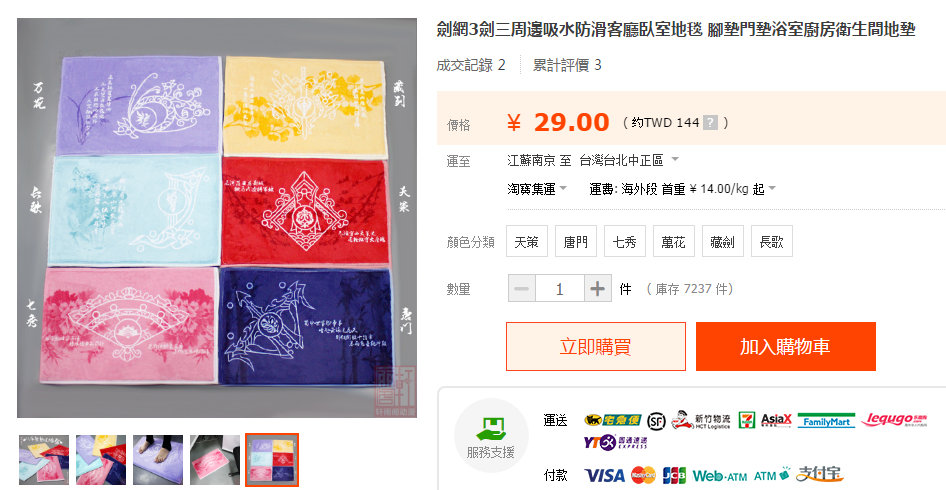
Task: Click the 立即購買 buy now button
Action: tap(595, 346)
